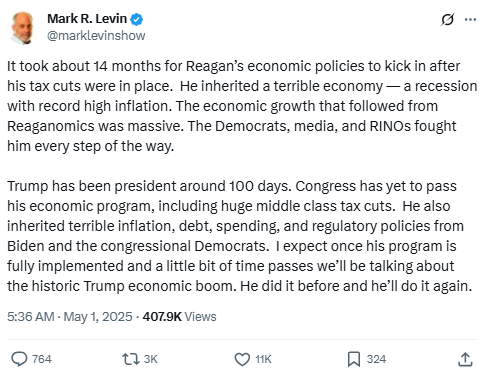Click the paragraph starting 'Trump has been president'
This screenshot has height=374, width=485.
pos(240,236)
